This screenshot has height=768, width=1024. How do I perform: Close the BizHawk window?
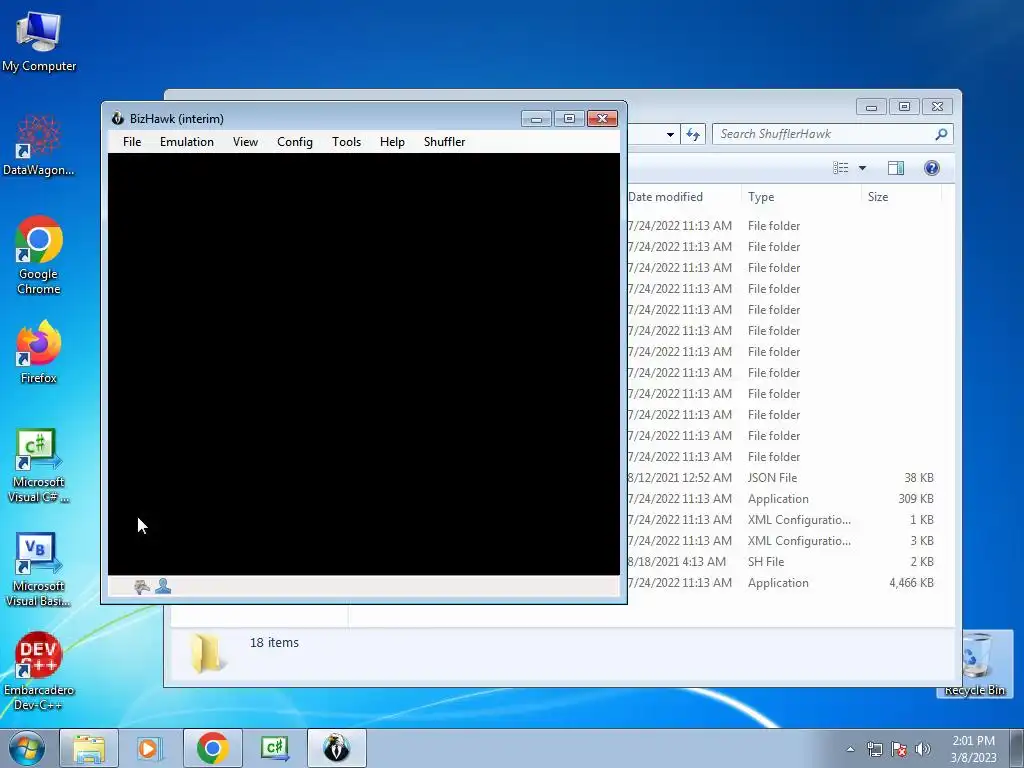click(x=602, y=118)
